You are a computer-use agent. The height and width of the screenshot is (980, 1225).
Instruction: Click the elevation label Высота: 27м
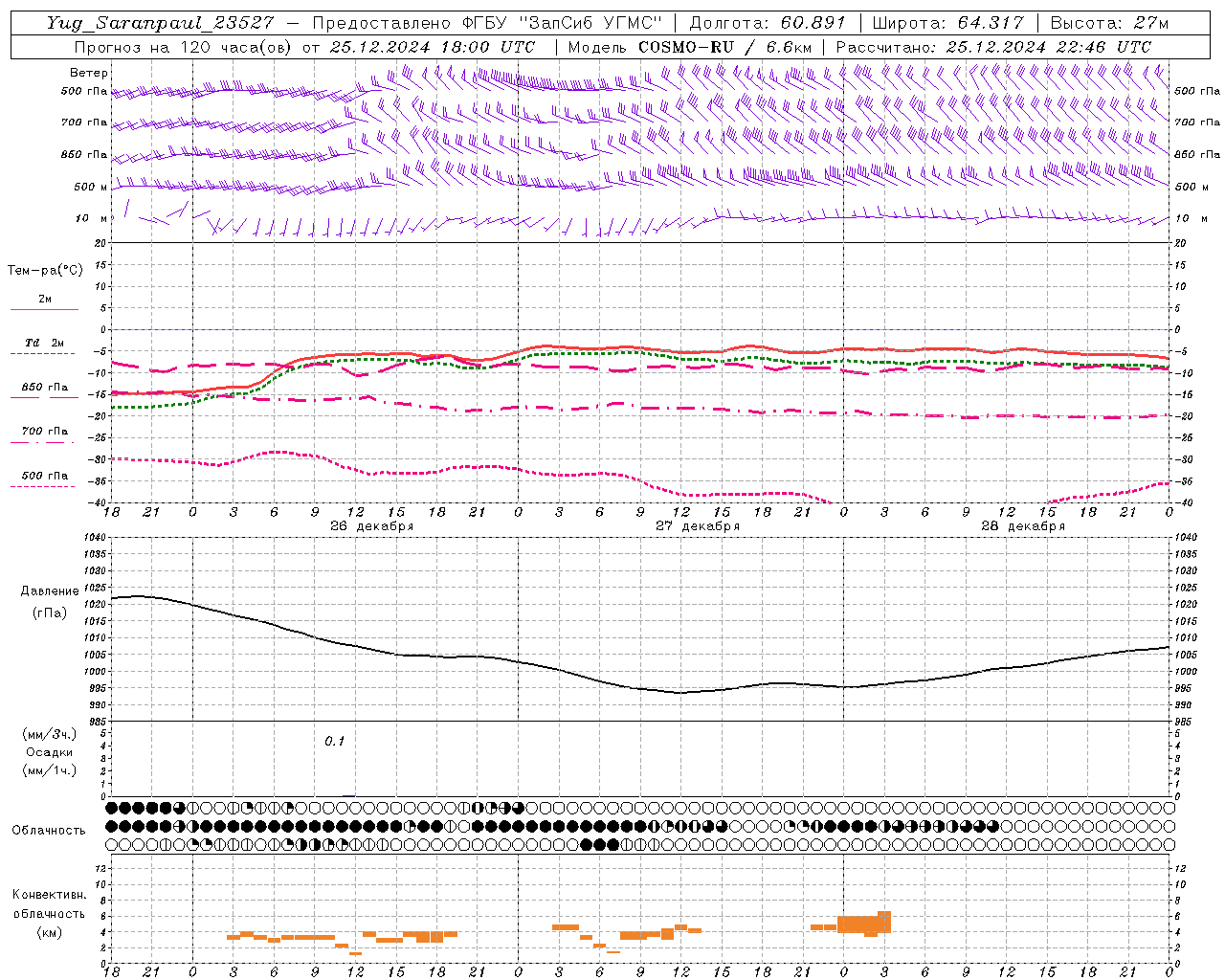click(x=1109, y=23)
